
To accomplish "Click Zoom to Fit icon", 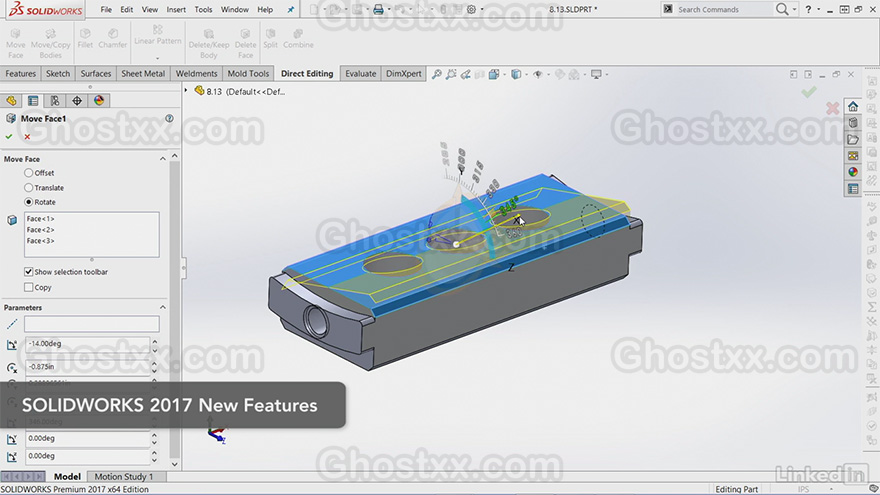I will point(437,74).
